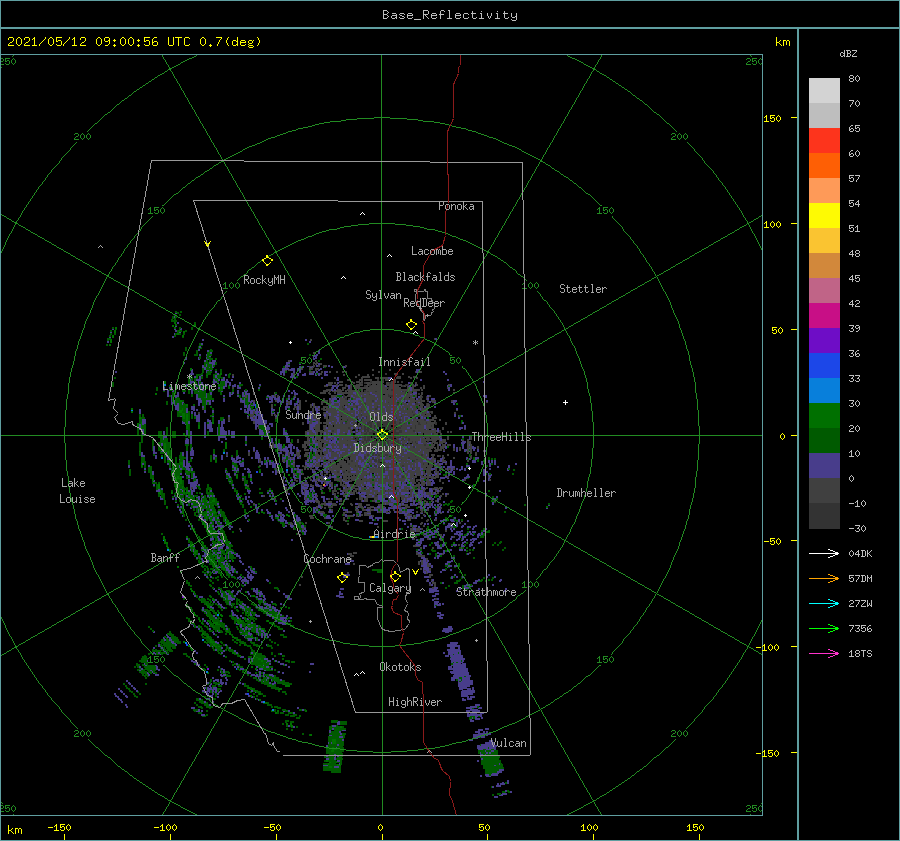Click the magenta 39 dBZ color swatch
The image size is (900, 841).
click(824, 316)
